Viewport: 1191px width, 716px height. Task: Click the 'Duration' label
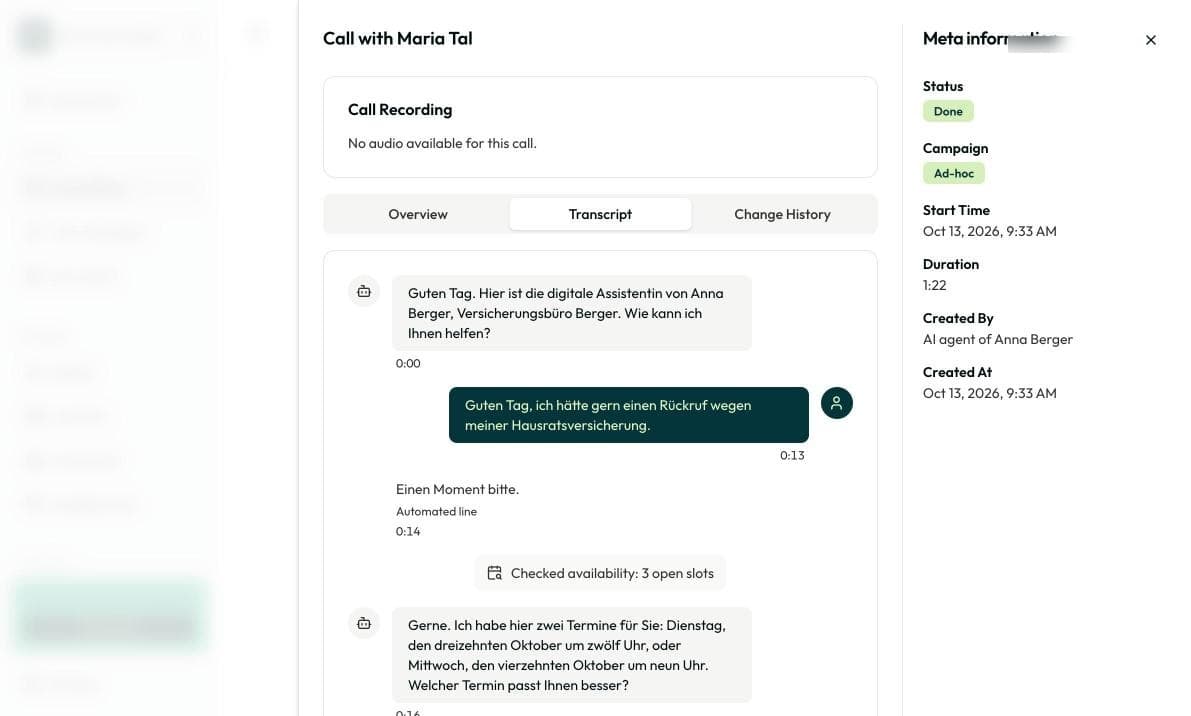point(951,264)
